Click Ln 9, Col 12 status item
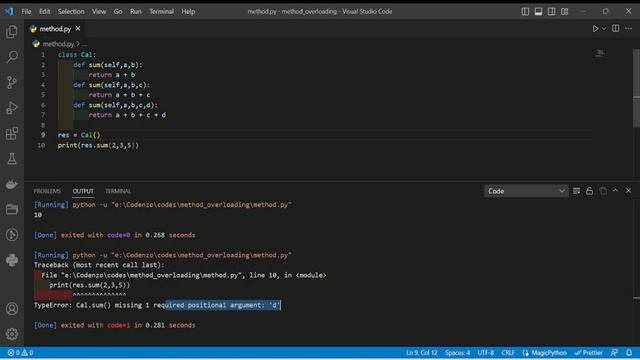This screenshot has width=640, height=360. pyautogui.click(x=422, y=353)
